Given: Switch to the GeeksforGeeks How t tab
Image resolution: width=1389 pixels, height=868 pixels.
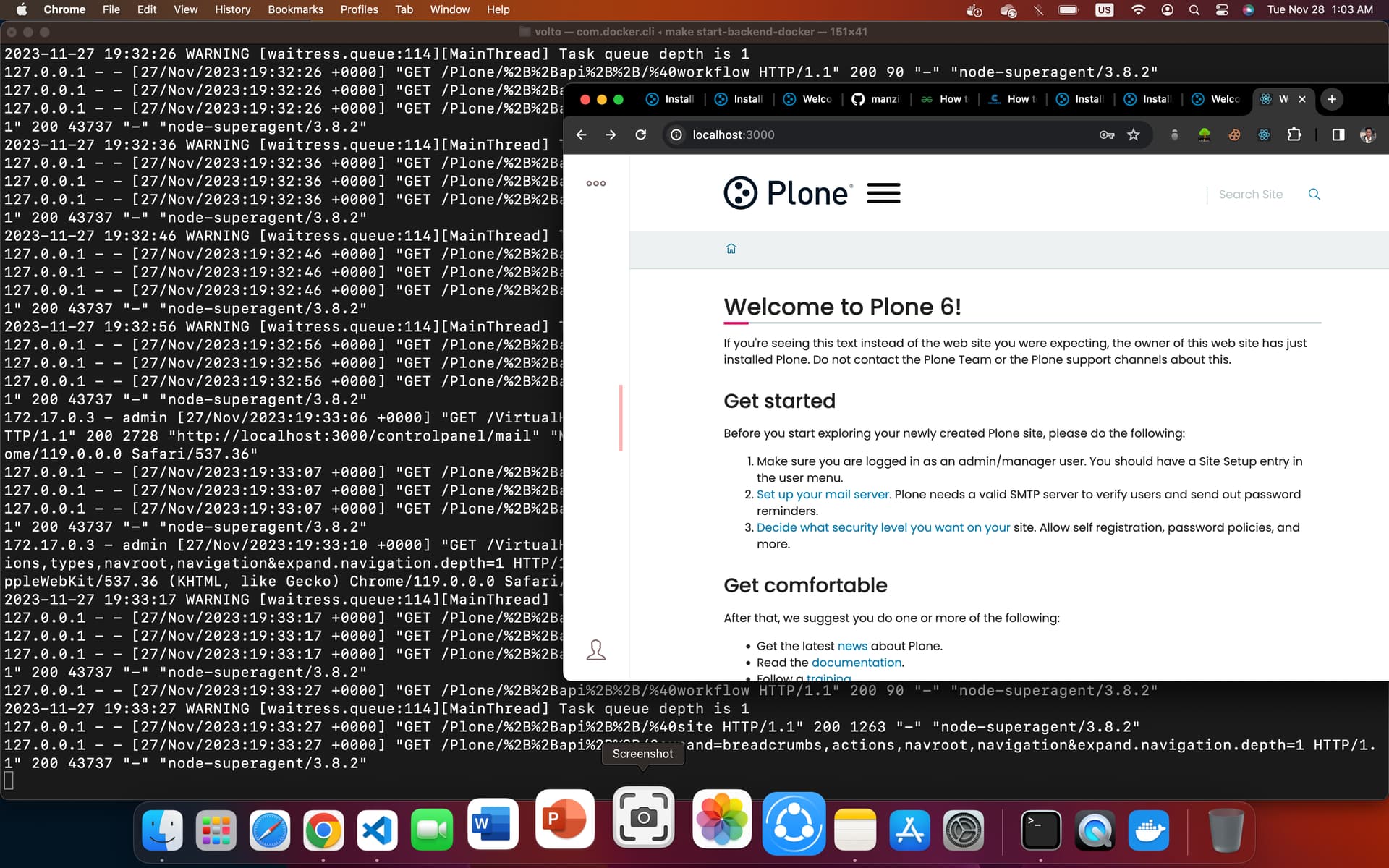Looking at the screenshot, I should (x=943, y=99).
